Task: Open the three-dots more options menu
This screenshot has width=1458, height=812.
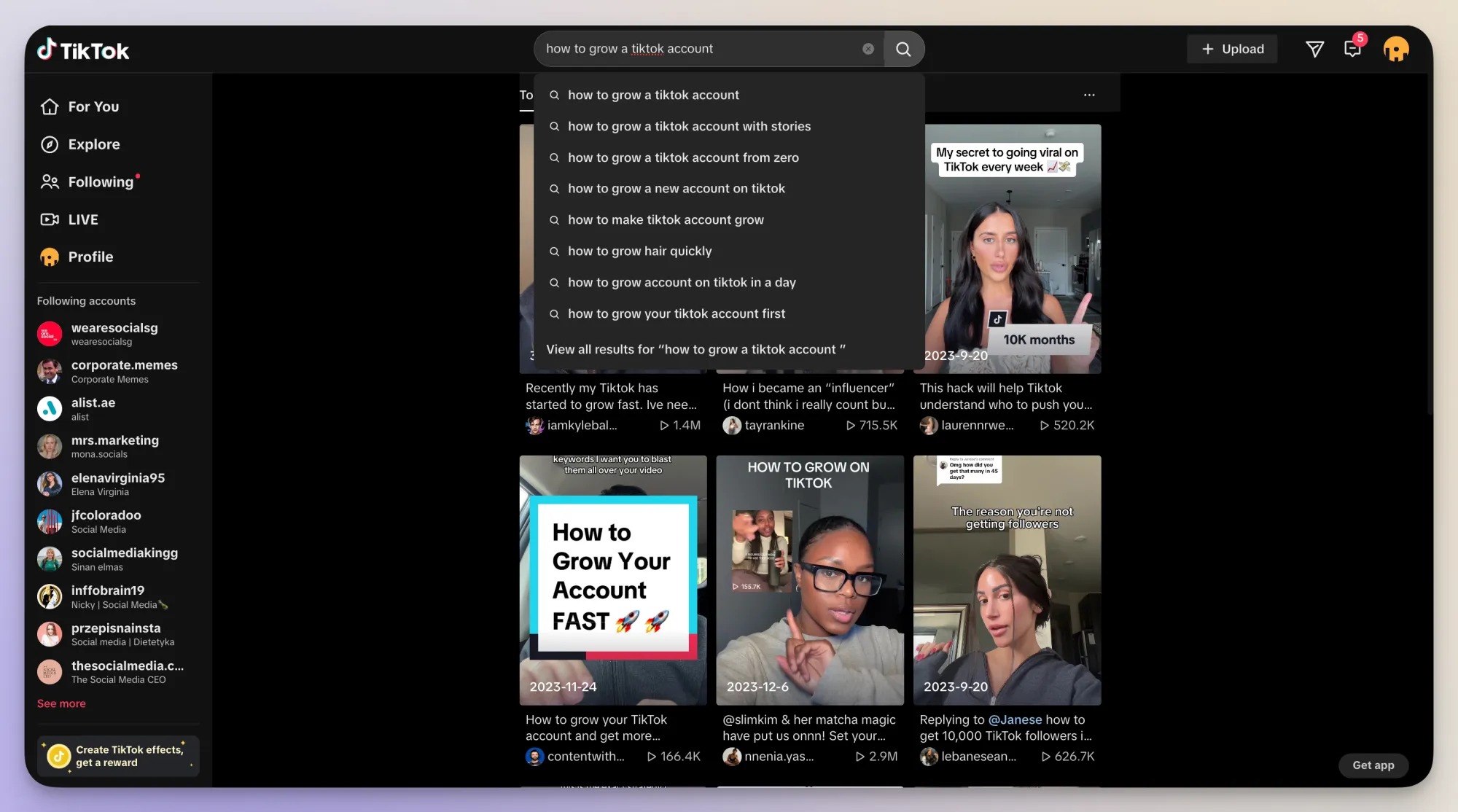Action: click(x=1089, y=95)
